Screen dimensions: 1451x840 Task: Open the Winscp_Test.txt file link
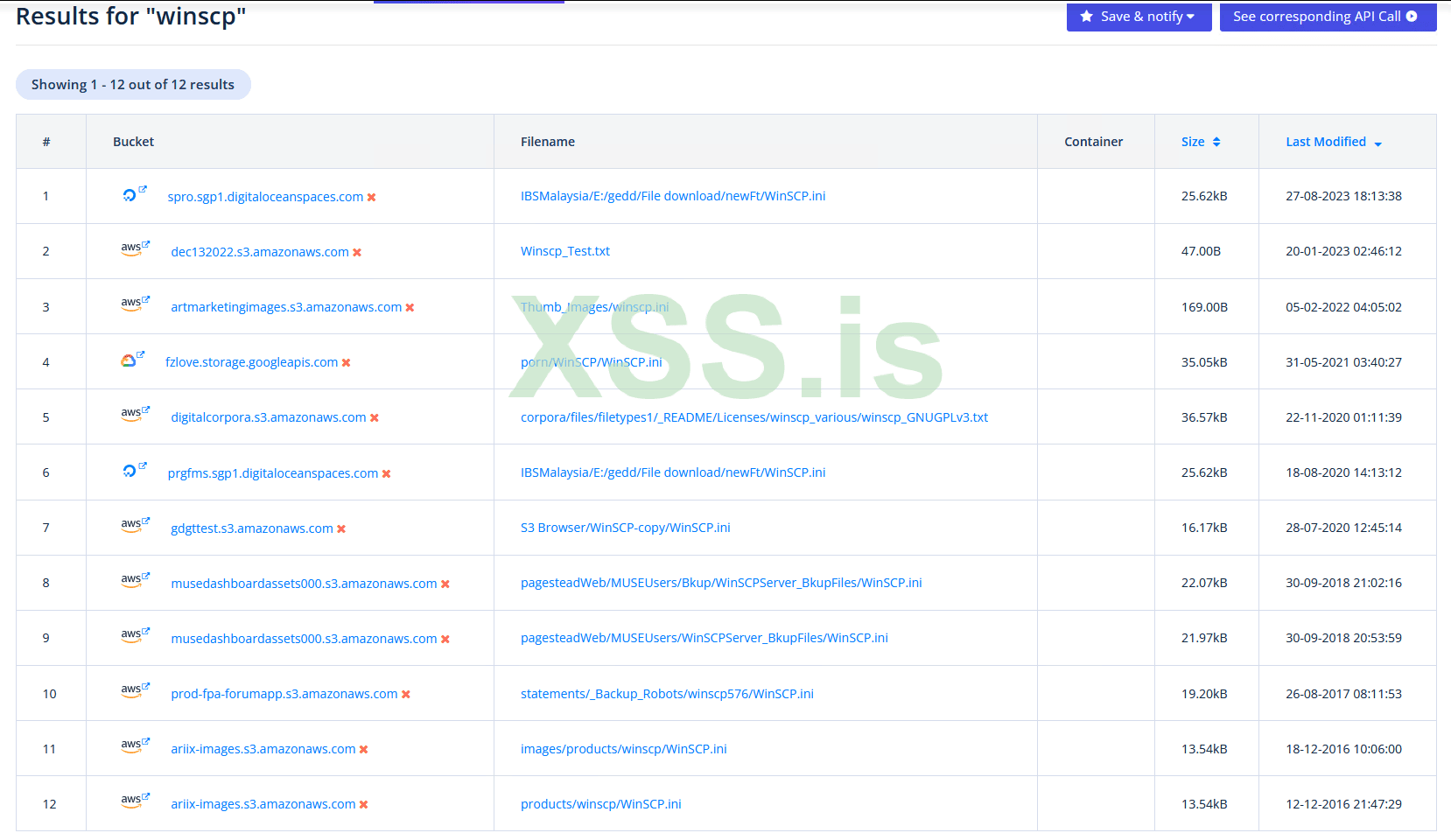click(x=565, y=251)
